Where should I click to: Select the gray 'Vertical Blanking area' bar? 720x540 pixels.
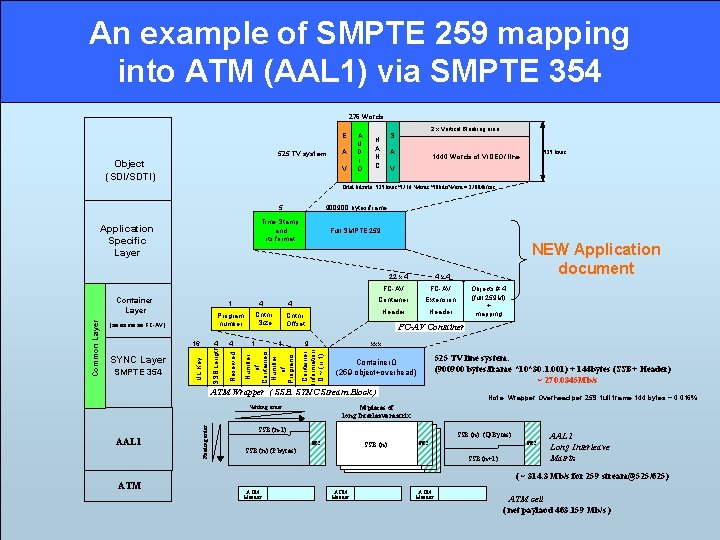tap(464, 129)
